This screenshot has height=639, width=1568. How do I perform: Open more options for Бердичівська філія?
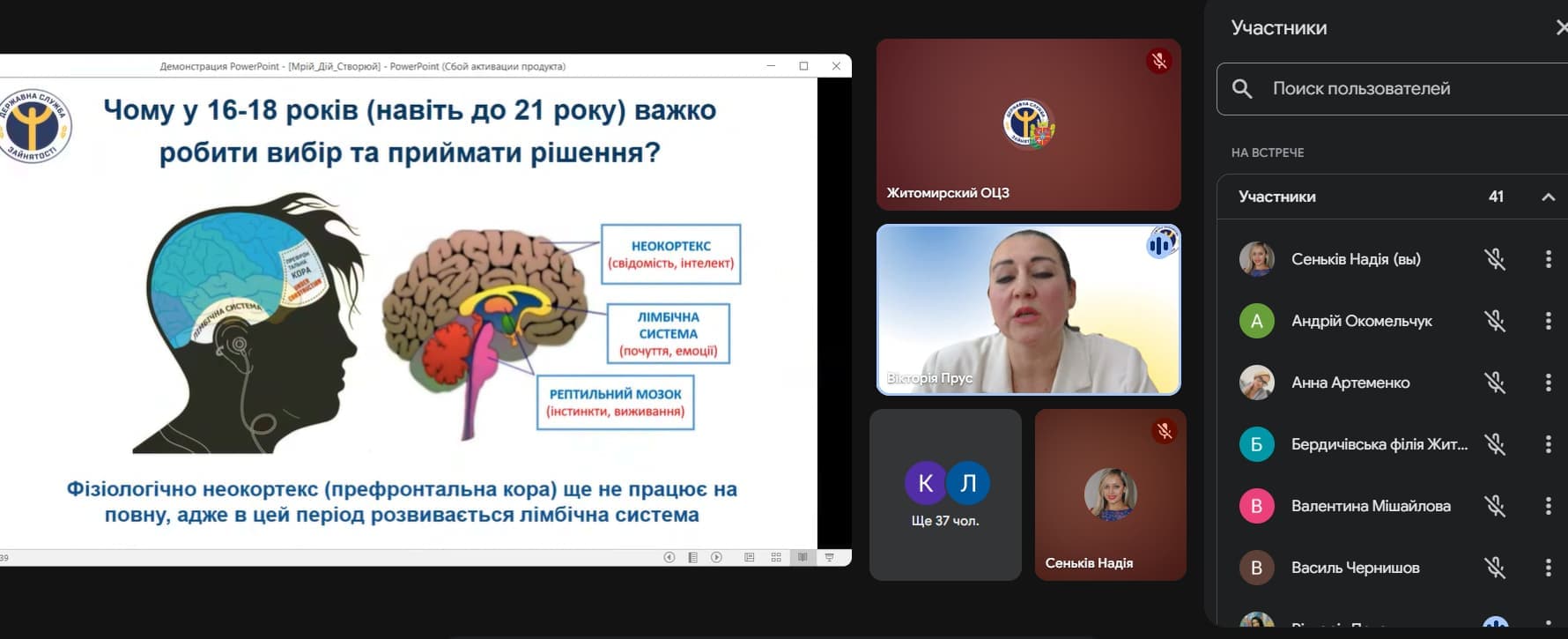click(1549, 444)
